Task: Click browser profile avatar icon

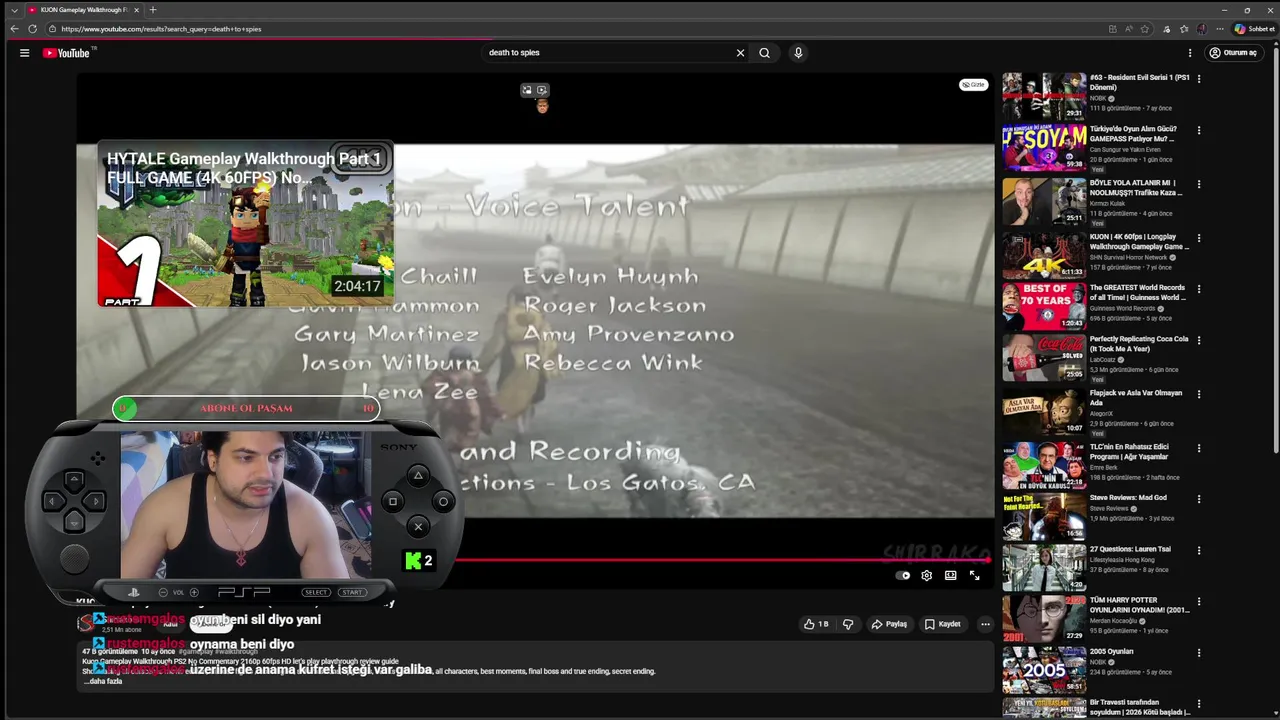Action: coord(1202,29)
